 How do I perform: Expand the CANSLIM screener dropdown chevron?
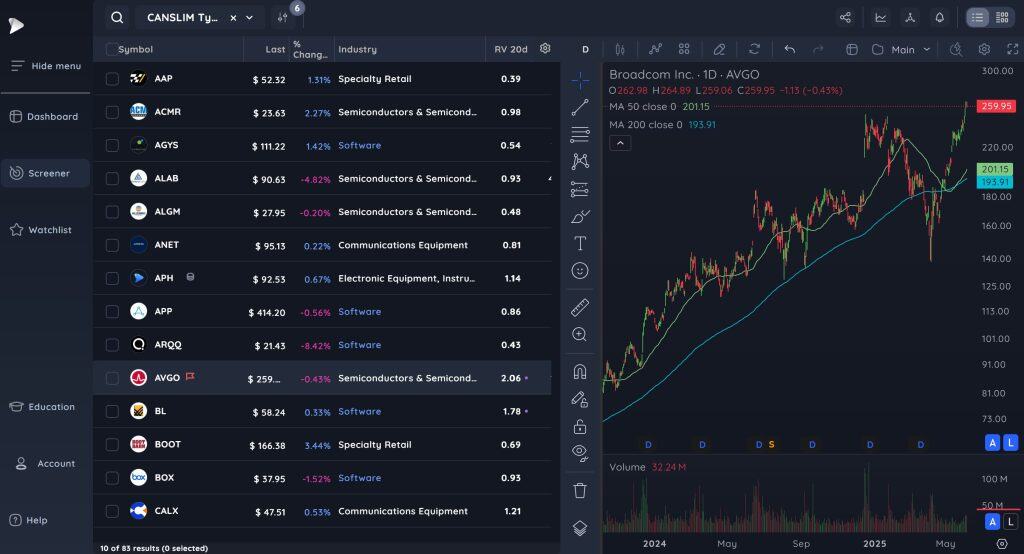[x=249, y=18]
